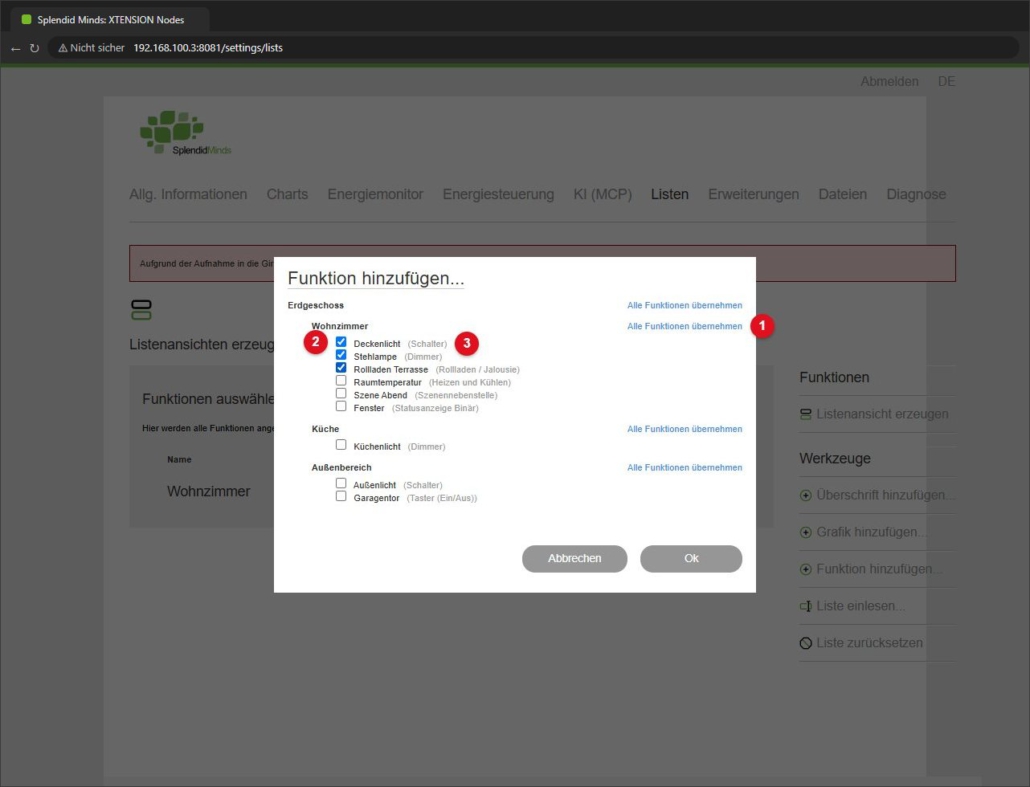Uncheck the Stehlampe checkbox
Viewport: 1030px width, 787px height.
(x=341, y=355)
